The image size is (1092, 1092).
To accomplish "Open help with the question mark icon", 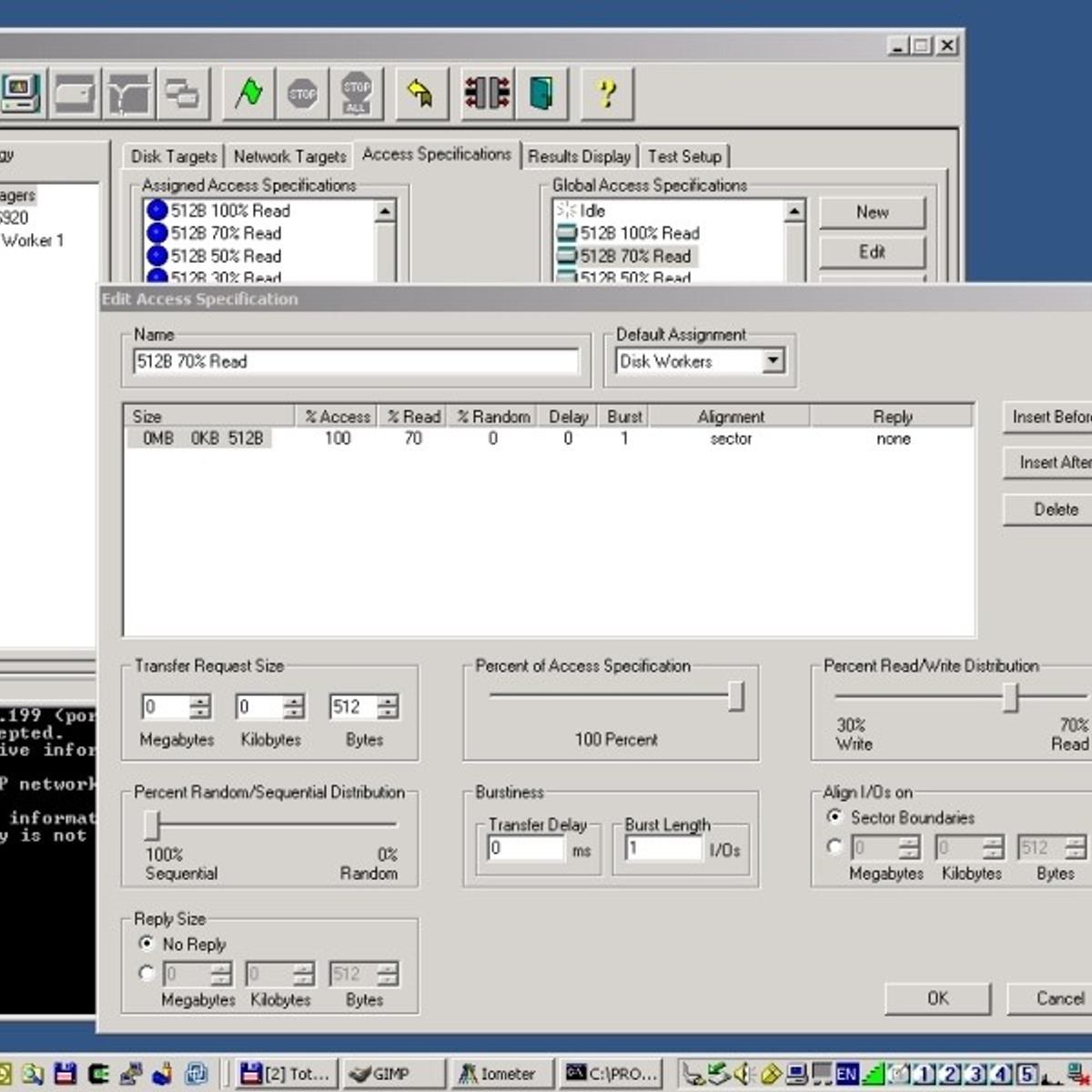I will (x=606, y=93).
